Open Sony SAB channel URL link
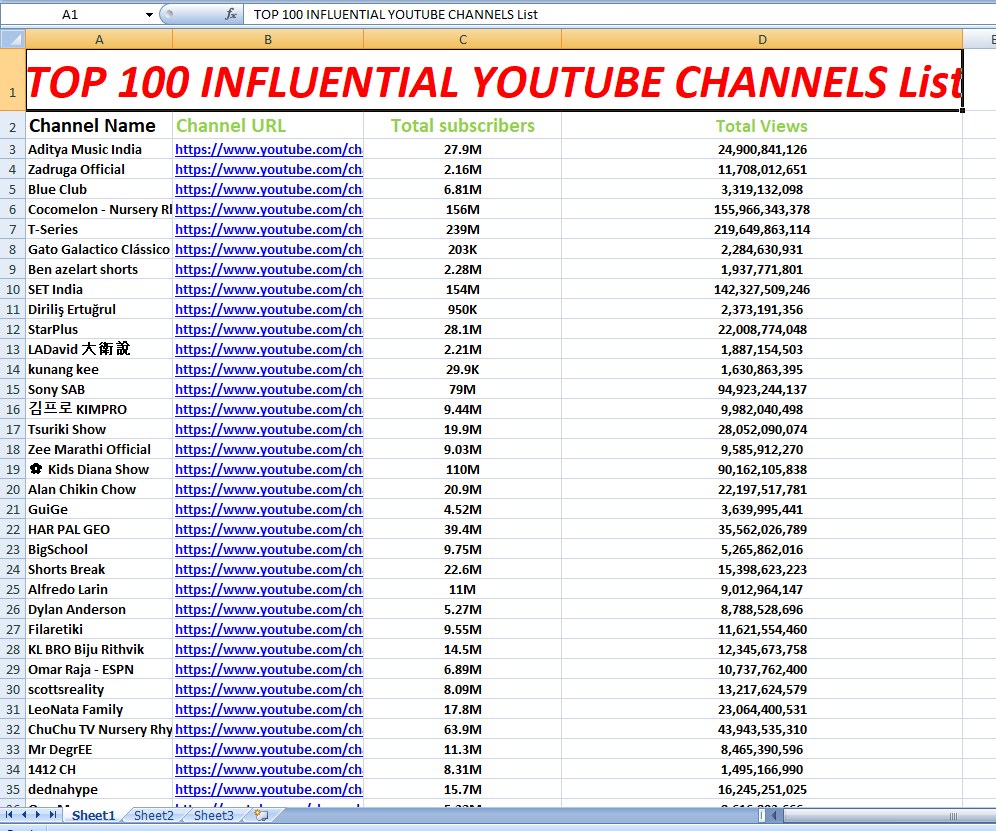Viewport: 996px width, 831px height. pyautogui.click(x=269, y=390)
